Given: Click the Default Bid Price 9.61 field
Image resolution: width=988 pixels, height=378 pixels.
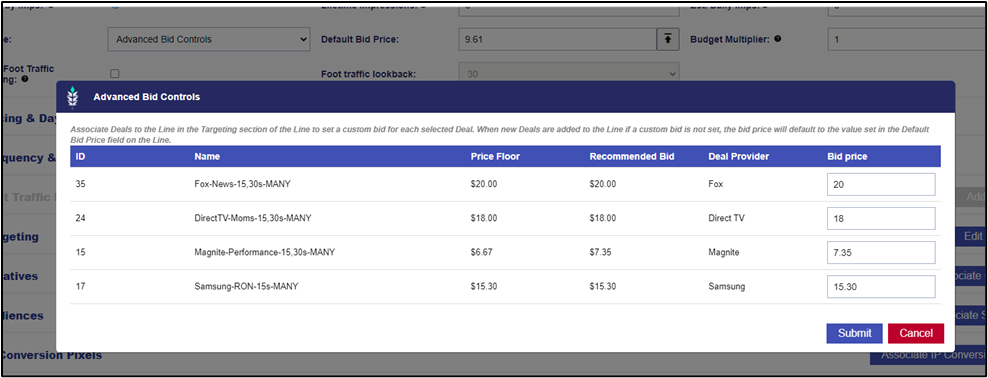Looking at the screenshot, I should tap(557, 39).
